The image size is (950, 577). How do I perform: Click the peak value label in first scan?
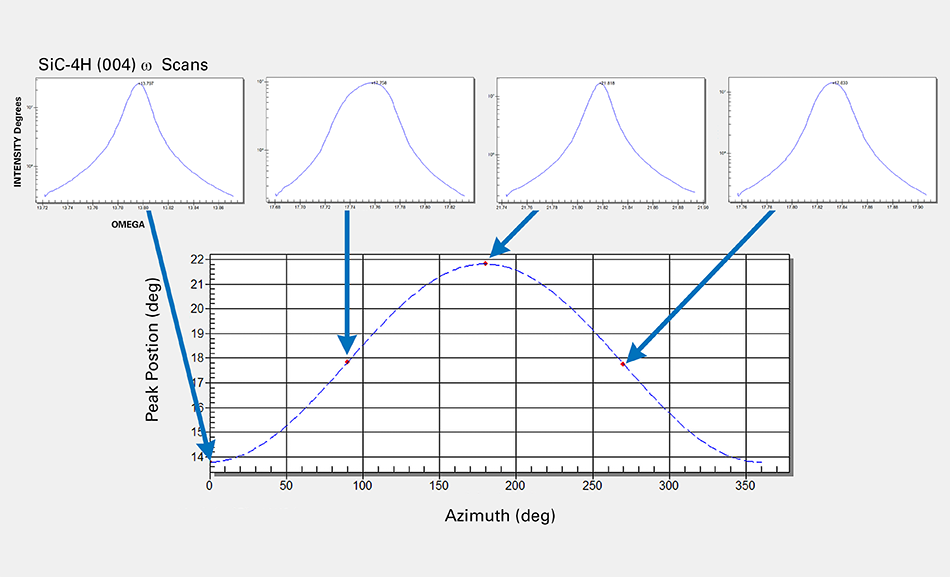146,83
